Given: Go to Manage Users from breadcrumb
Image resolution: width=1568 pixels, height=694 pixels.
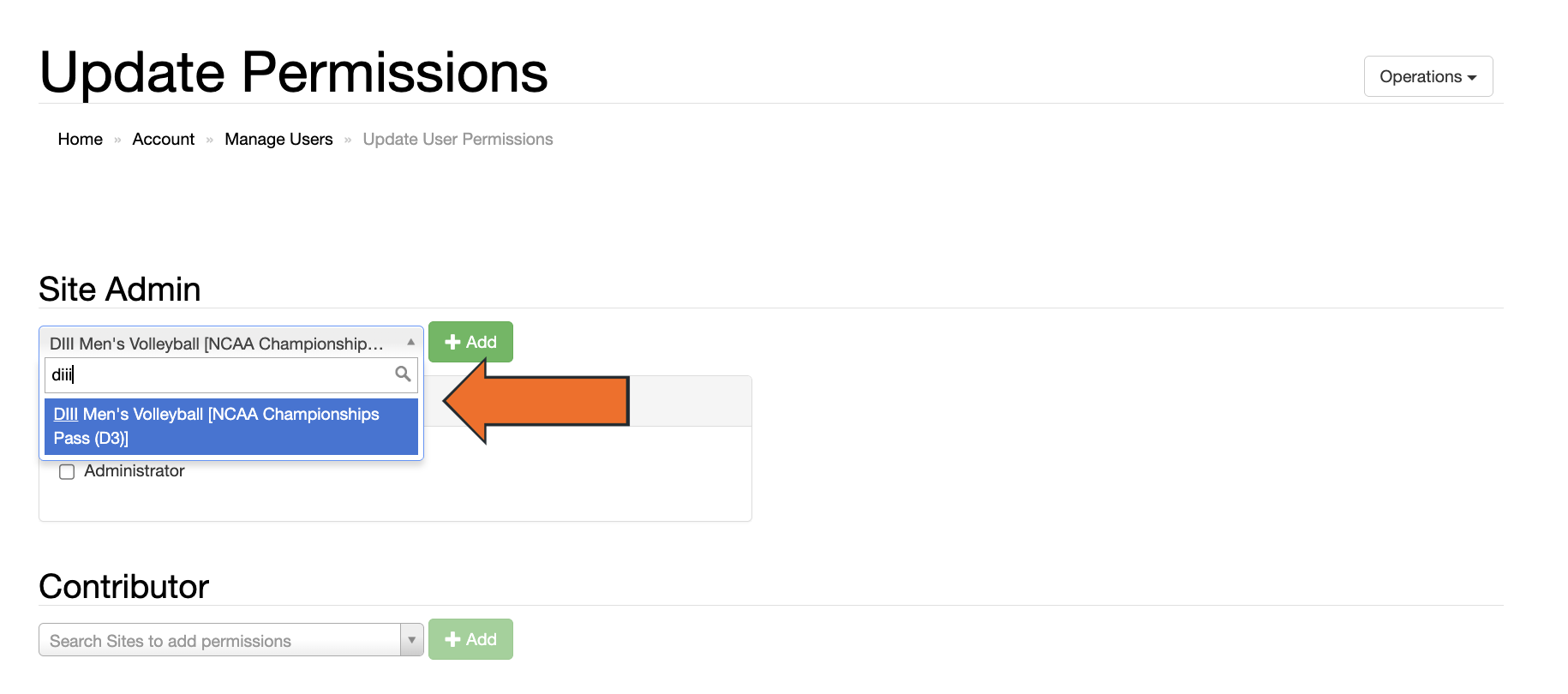Looking at the screenshot, I should pyautogui.click(x=278, y=139).
